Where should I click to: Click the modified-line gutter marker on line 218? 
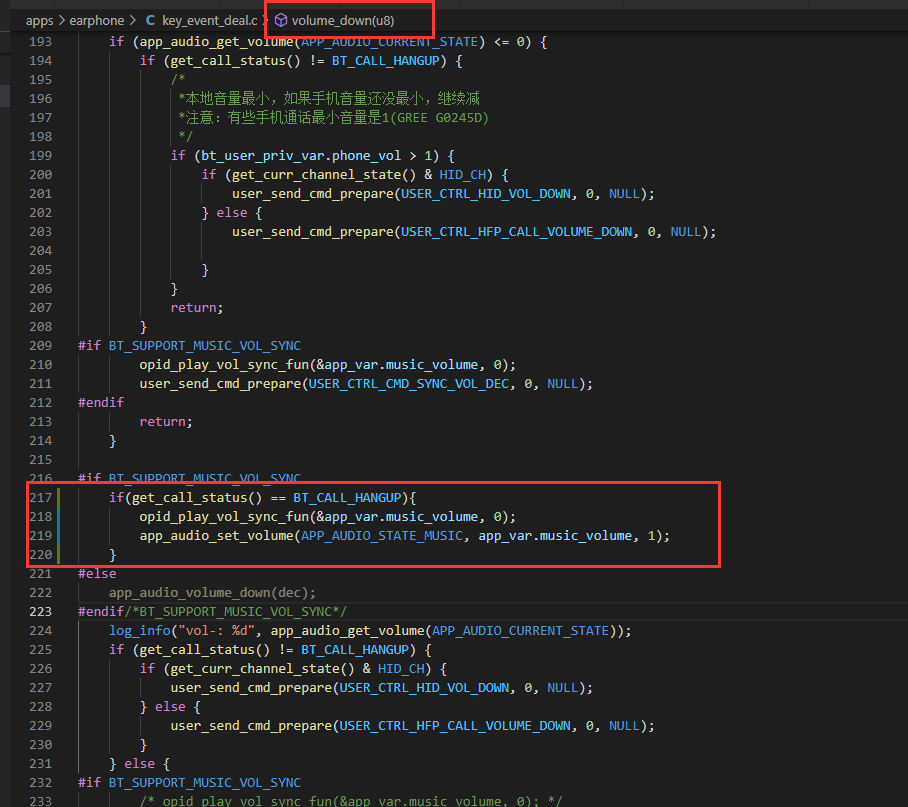point(58,516)
